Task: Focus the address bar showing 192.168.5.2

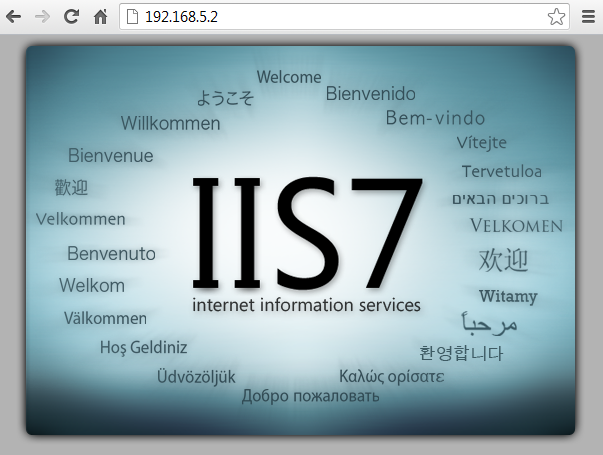Action: point(344,17)
